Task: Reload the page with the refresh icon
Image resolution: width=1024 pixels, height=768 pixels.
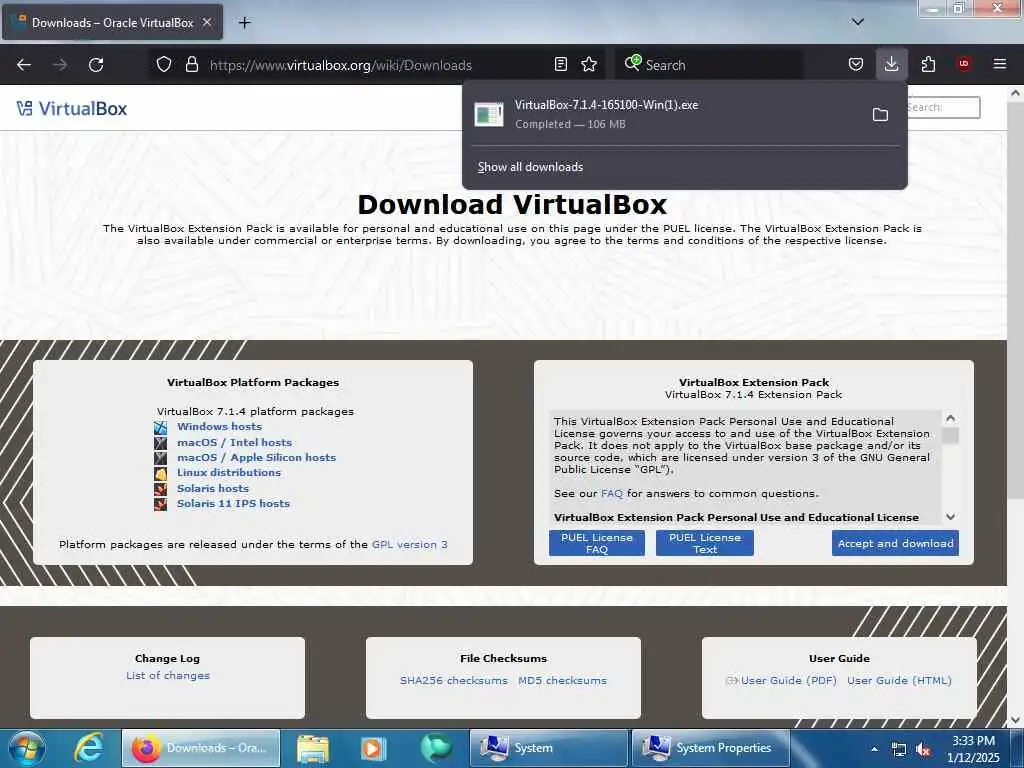Action: (96, 65)
